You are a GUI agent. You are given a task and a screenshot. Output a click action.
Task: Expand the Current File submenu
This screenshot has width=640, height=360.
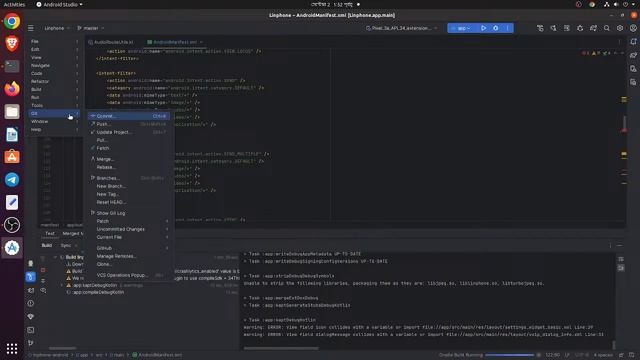pyautogui.click(x=129, y=237)
